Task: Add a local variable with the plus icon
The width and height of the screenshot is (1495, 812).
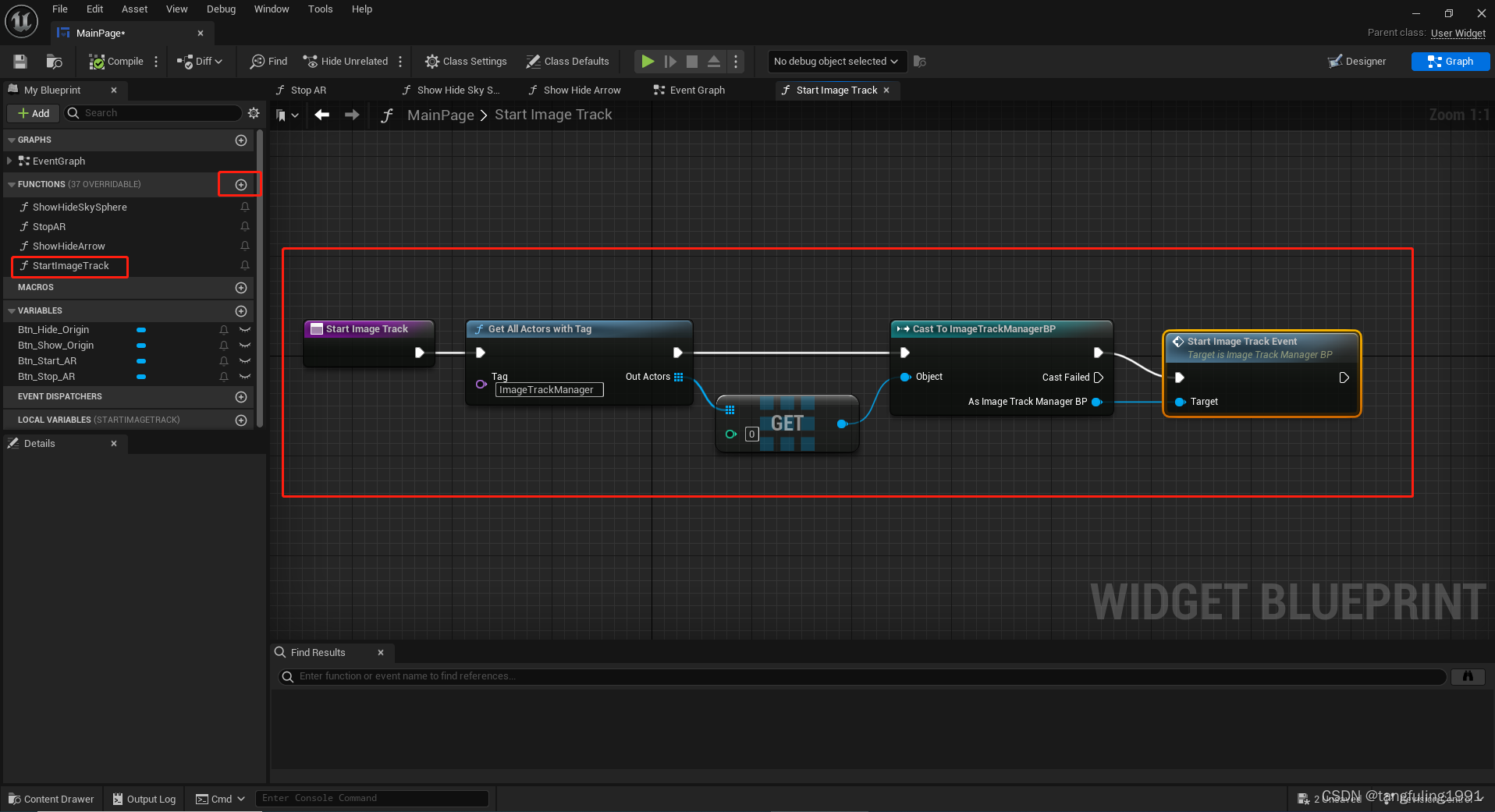Action: 241,420
